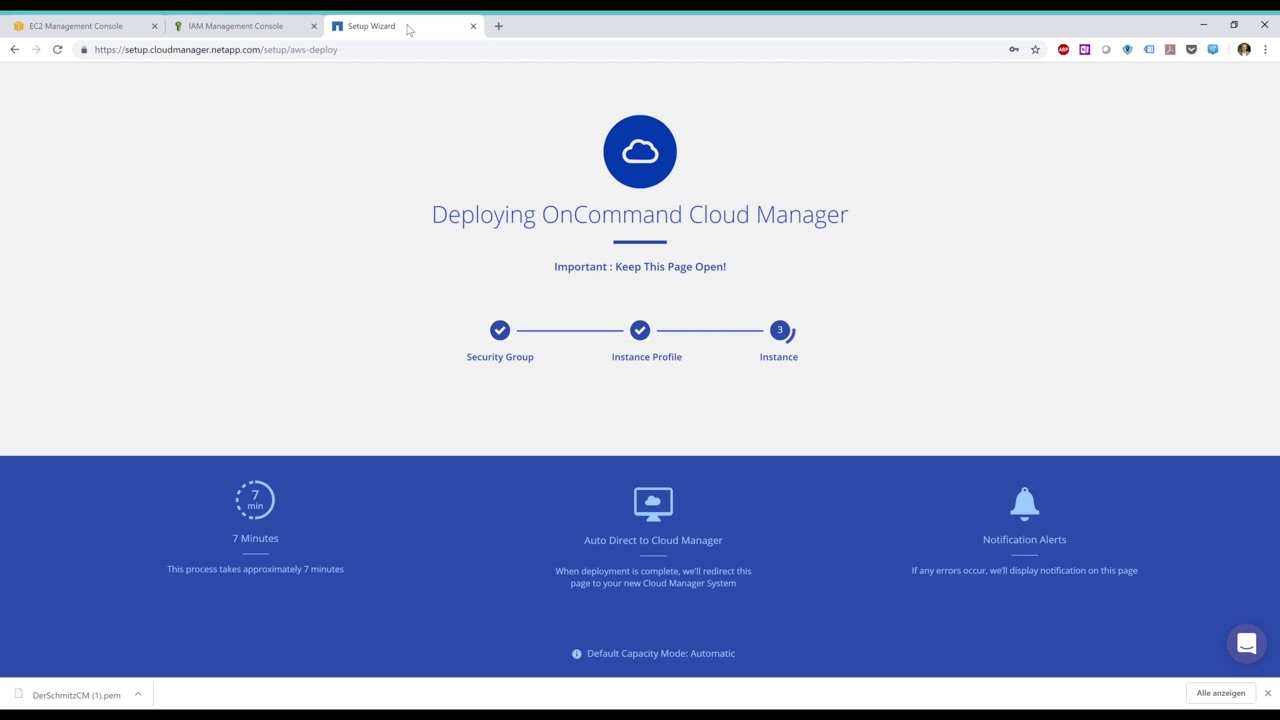Click the Instance Profile step label
The image size is (1280, 720).
pyautogui.click(x=647, y=357)
